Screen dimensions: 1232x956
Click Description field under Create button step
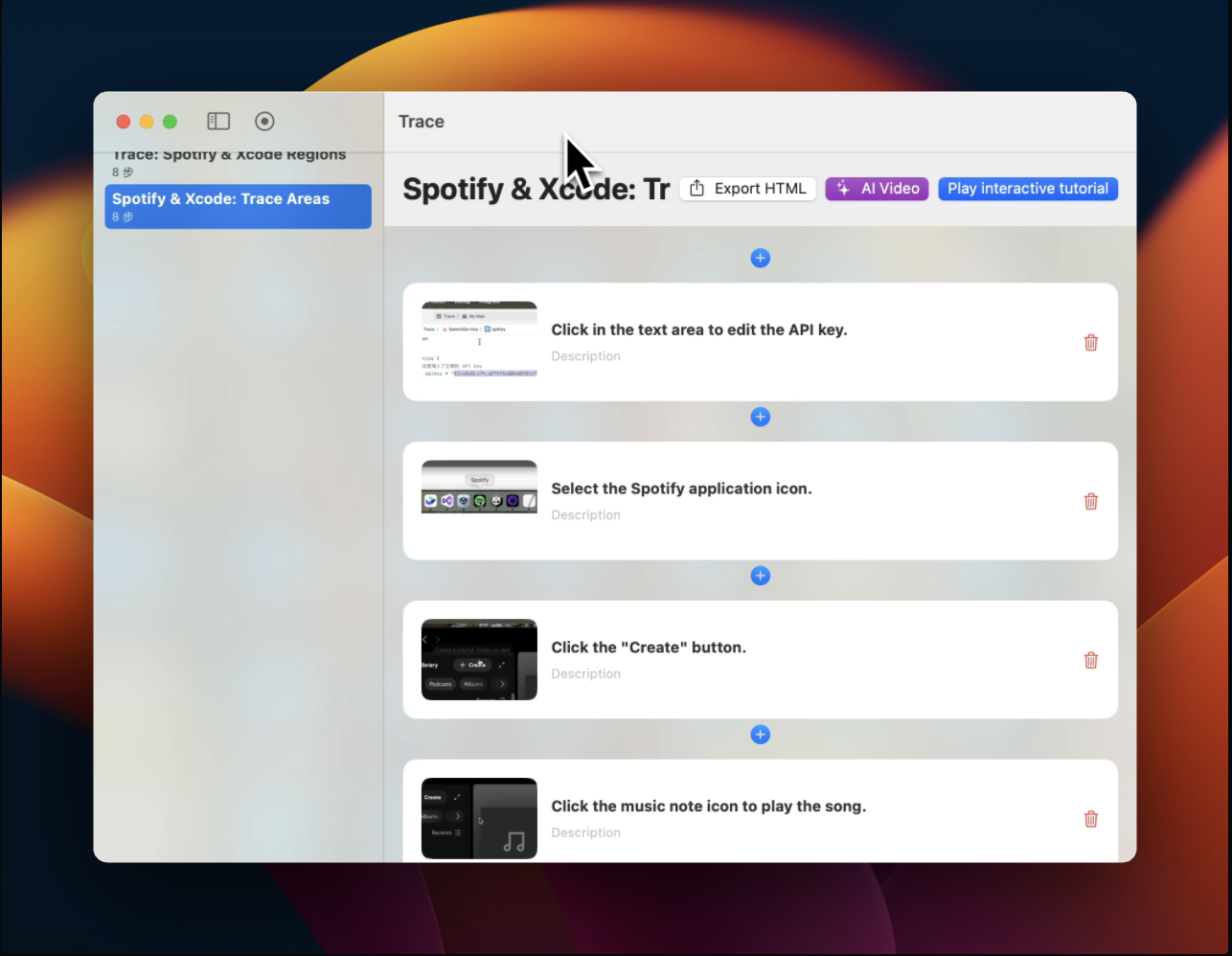[x=586, y=674]
